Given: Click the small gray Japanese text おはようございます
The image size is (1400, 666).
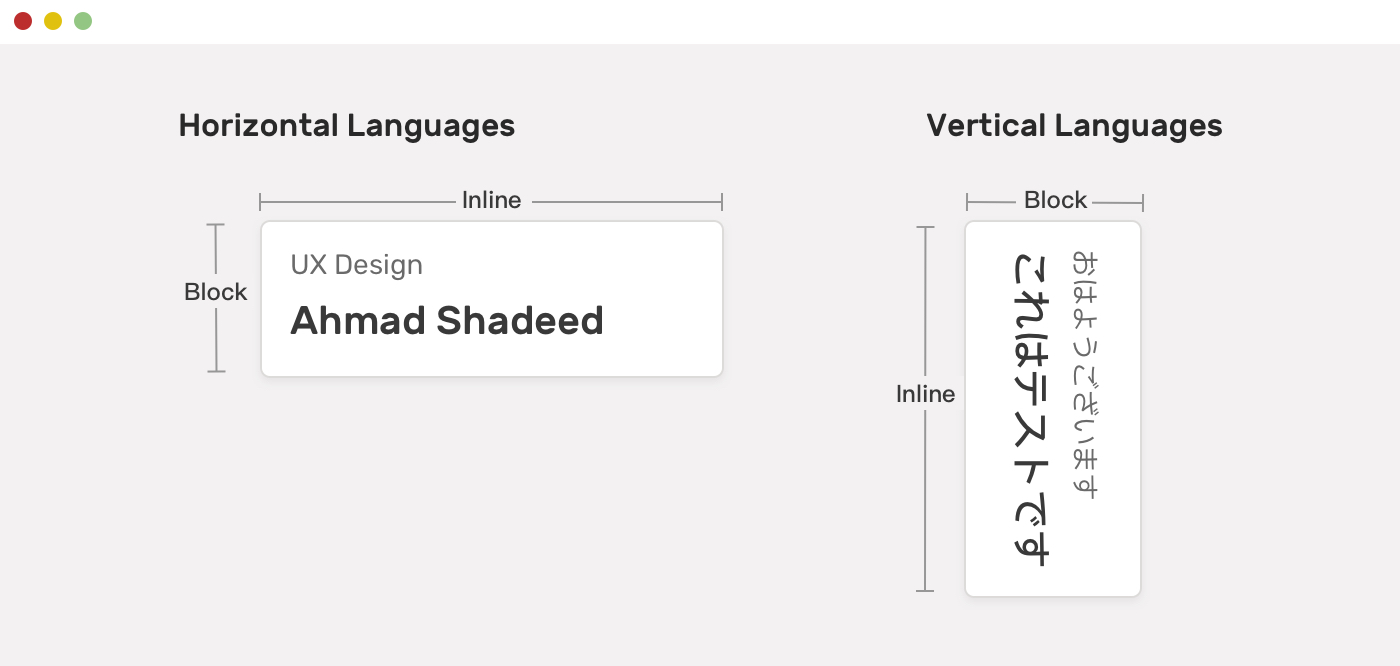Looking at the screenshot, I should 1085,374.
